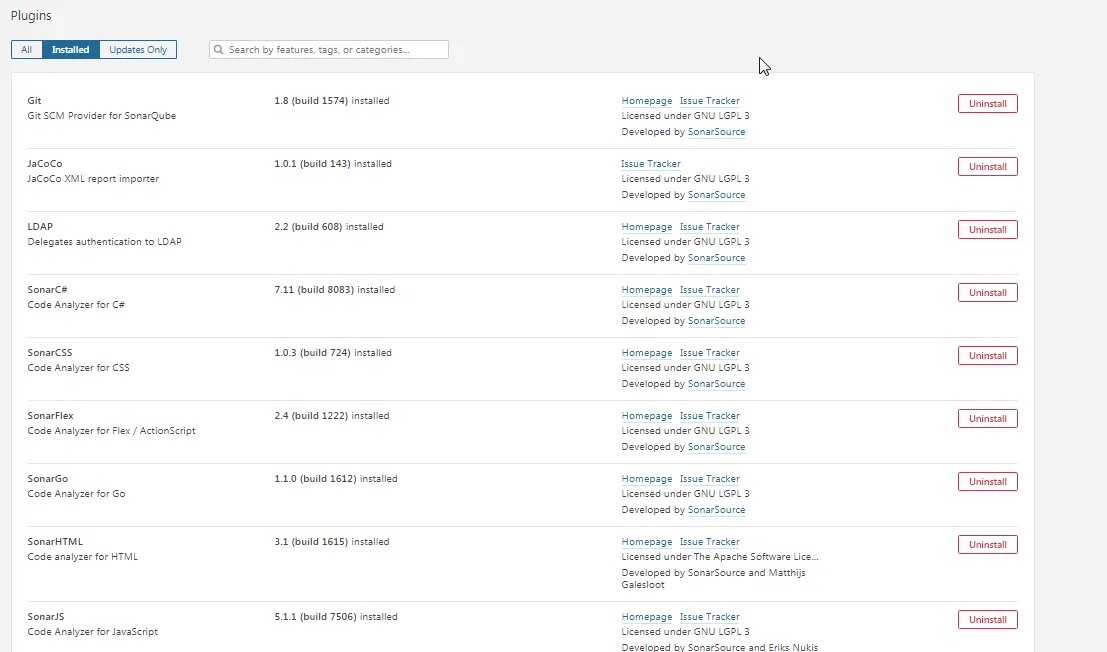Click 'Git SCM Provider for SonarQube' description
This screenshot has height=652, width=1107.
pos(102,116)
